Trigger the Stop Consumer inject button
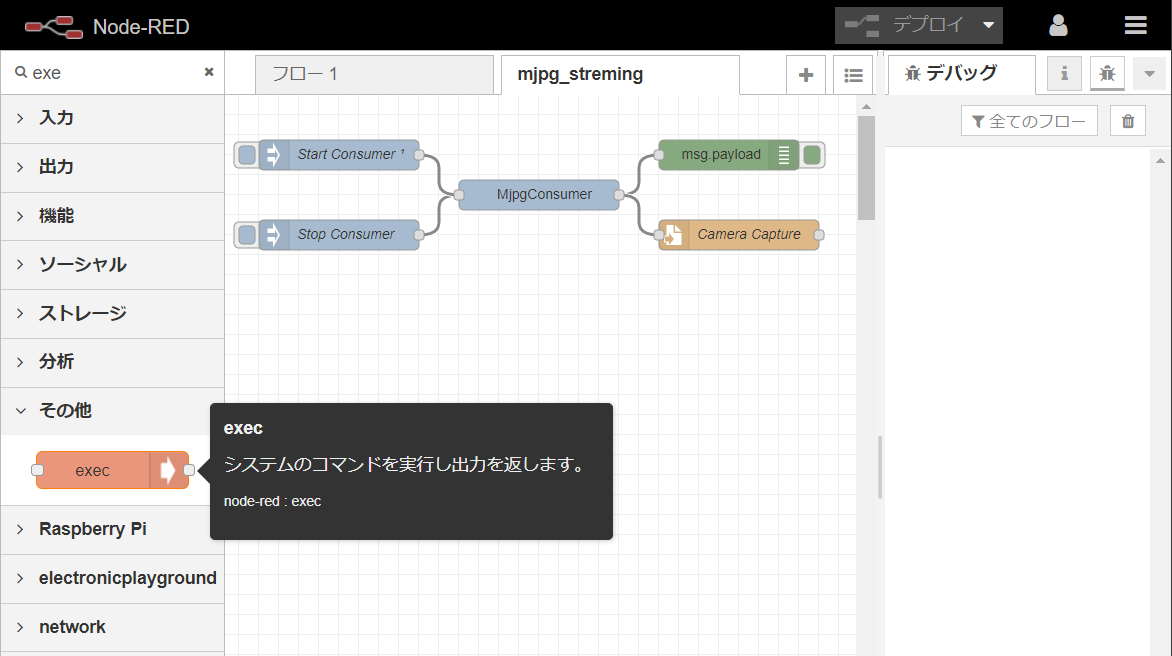 tap(247, 235)
